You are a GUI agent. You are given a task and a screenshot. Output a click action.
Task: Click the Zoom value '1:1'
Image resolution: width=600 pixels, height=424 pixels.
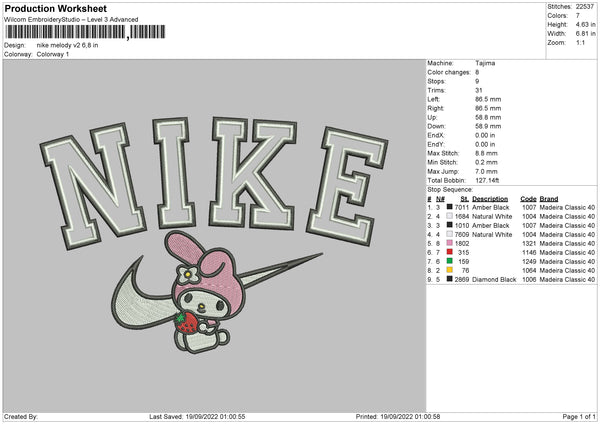(x=580, y=42)
